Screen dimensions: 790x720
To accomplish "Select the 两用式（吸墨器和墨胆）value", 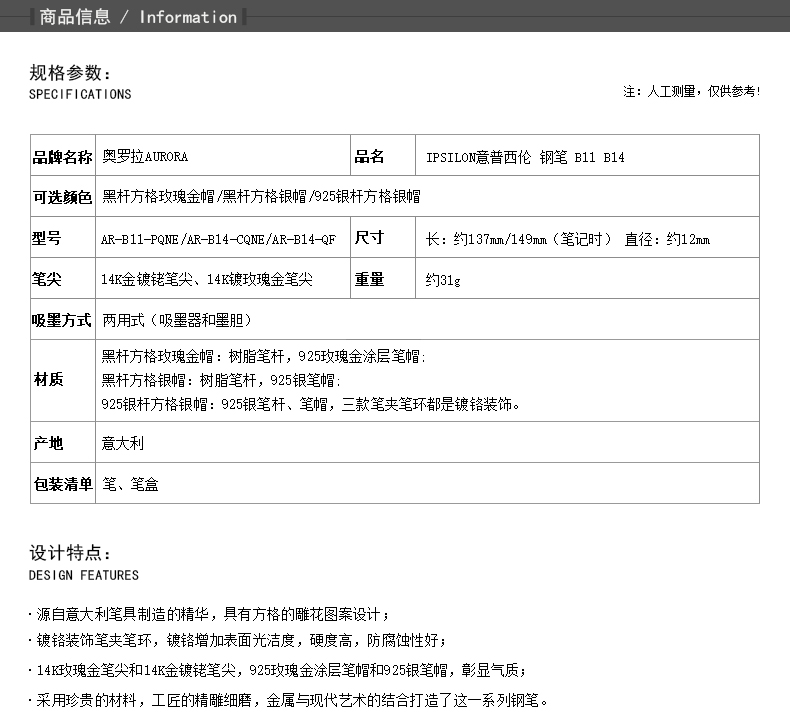I will click(177, 320).
